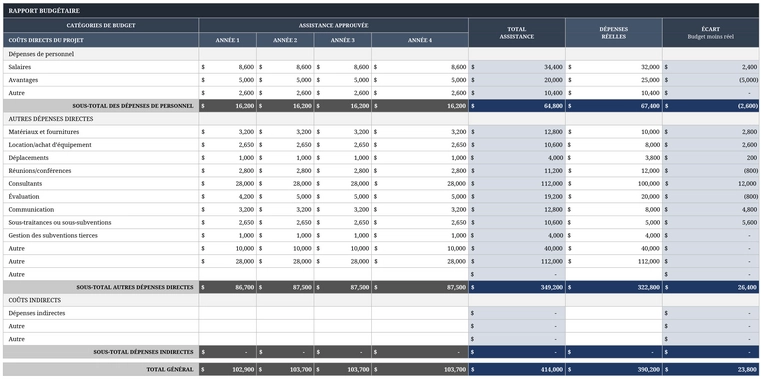Click the ANNÉE 4 column header
Screen dimensions: 761x379
pyautogui.click(x=420, y=40)
